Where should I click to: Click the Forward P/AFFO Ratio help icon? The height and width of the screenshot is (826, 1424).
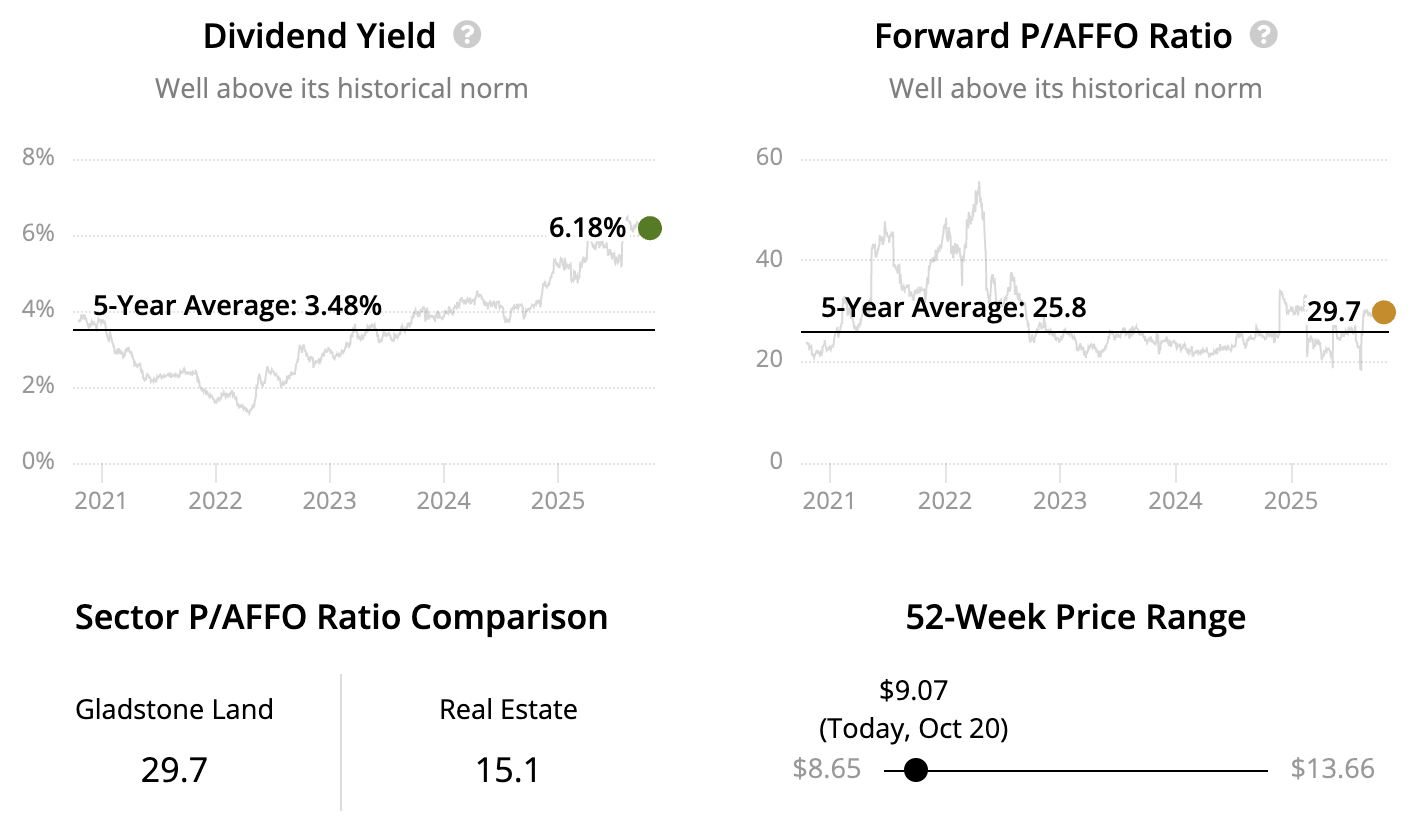click(1265, 36)
